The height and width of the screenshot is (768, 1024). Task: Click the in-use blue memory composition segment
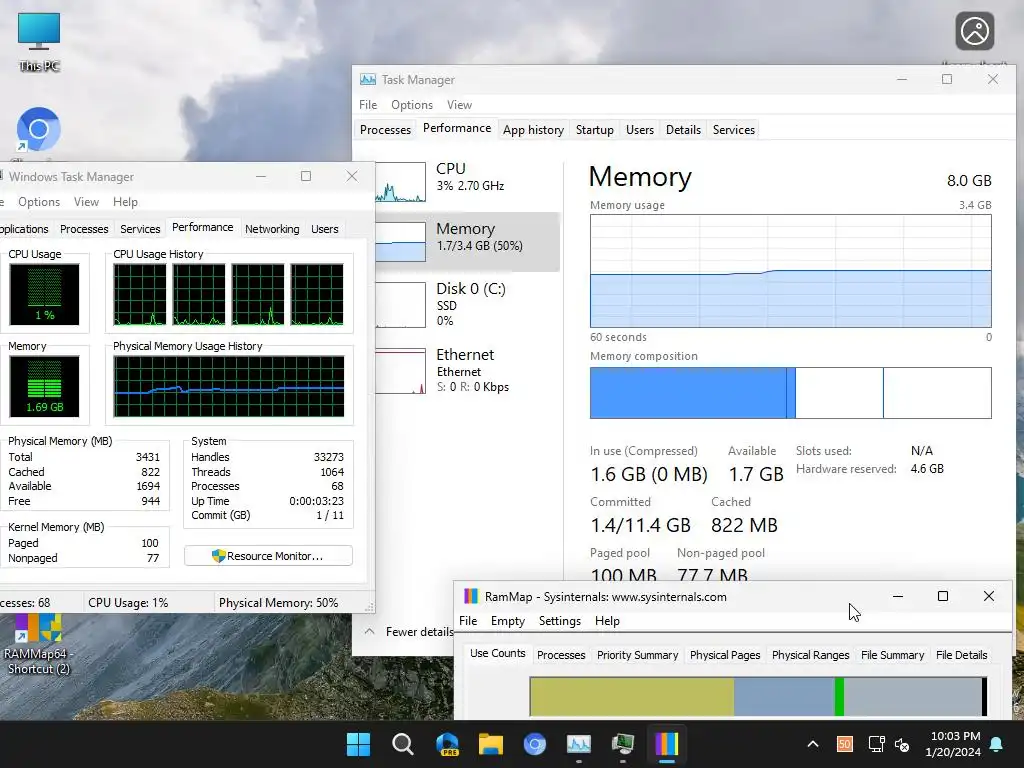click(x=688, y=392)
